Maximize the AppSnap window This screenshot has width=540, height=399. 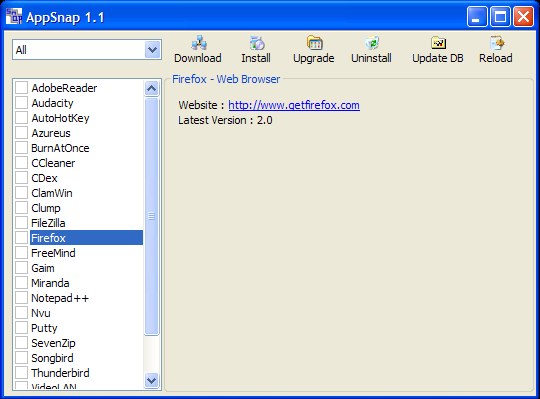500,16
